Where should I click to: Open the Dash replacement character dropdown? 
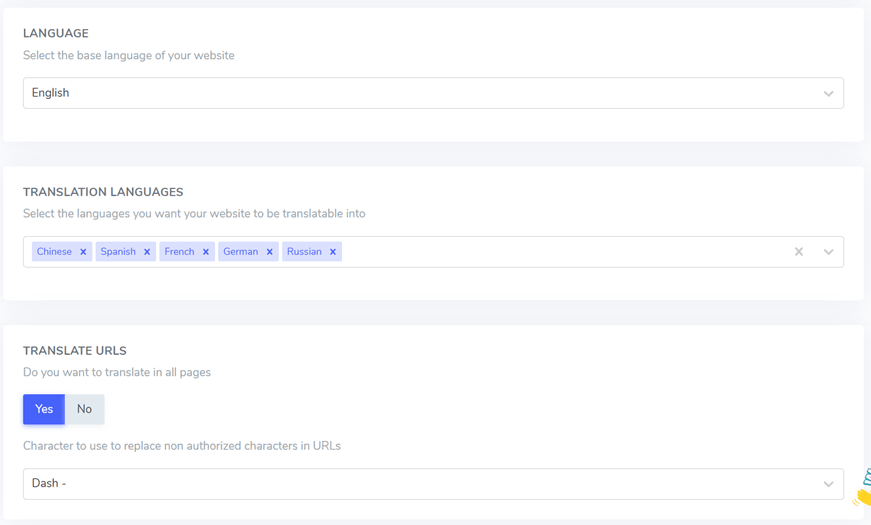tap(433, 484)
